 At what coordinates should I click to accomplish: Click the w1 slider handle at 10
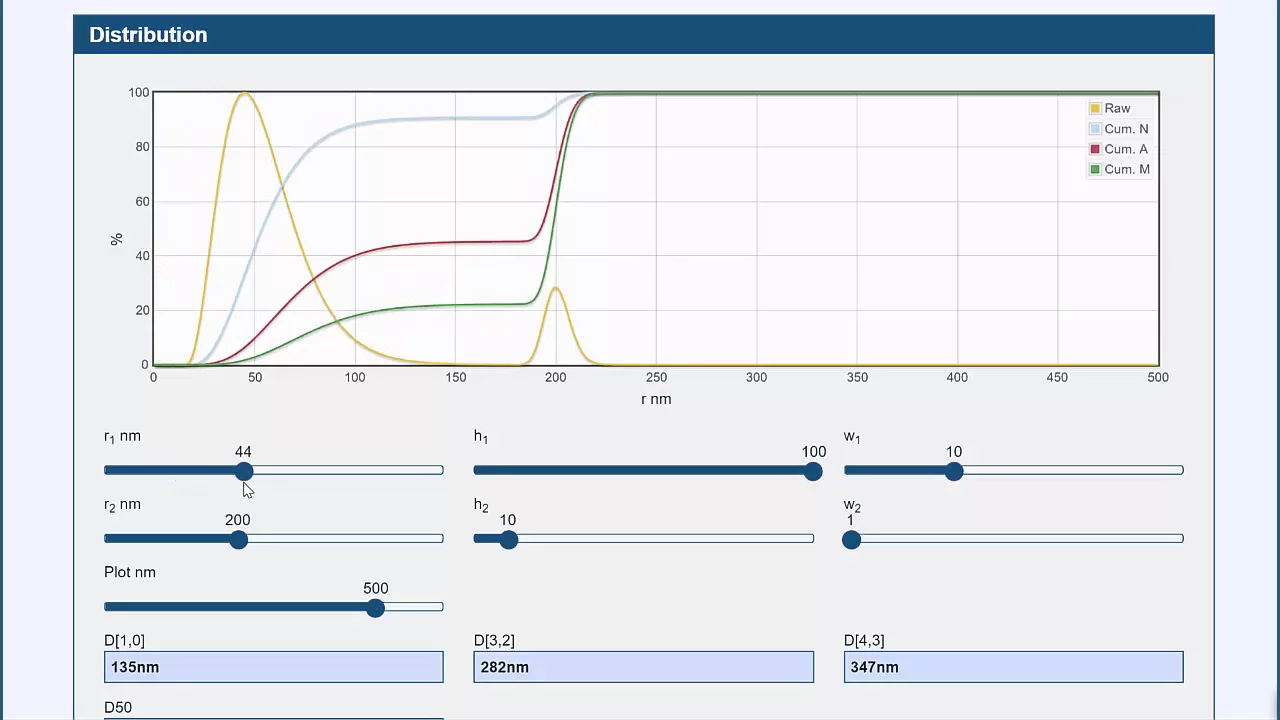[x=953, y=471]
